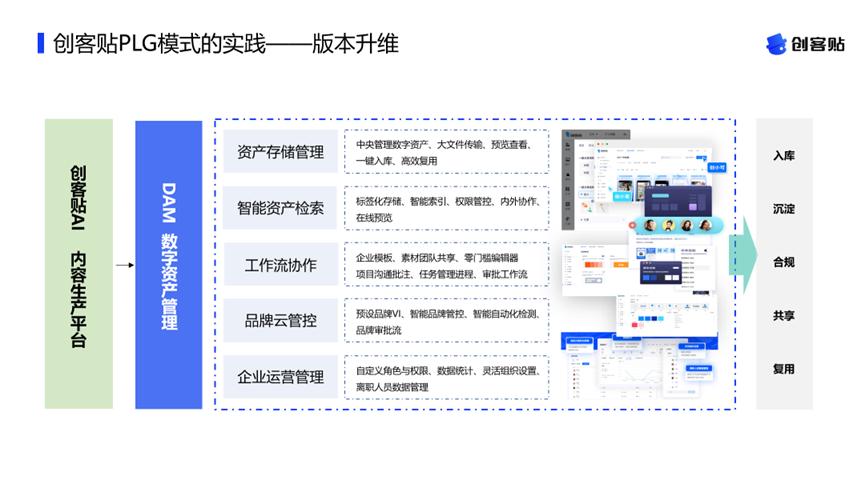Click the 创客贴 logo at top right
This screenshot has width=865, height=484.
805,44
